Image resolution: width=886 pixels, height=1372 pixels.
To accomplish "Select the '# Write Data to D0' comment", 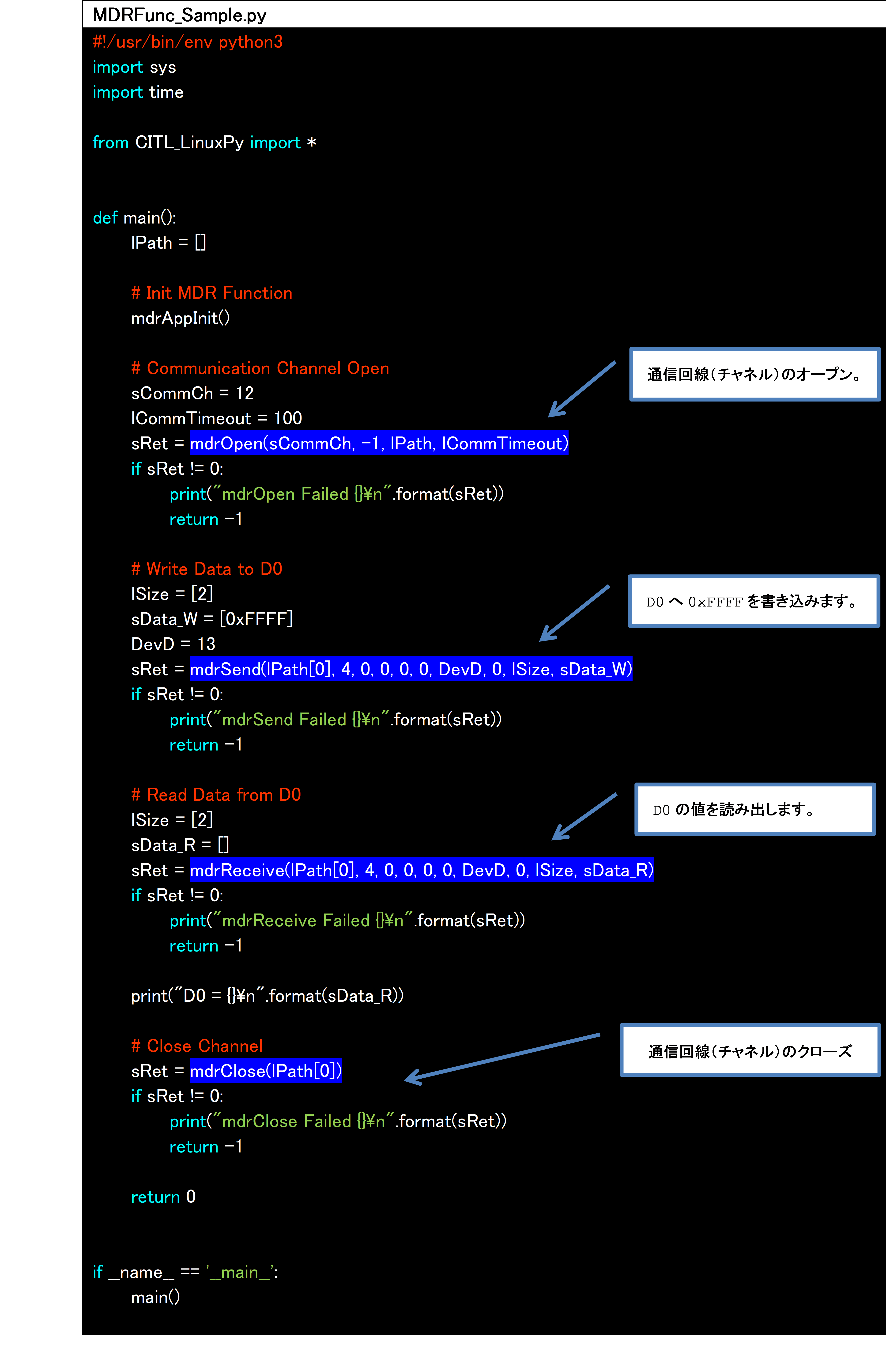I will (207, 569).
